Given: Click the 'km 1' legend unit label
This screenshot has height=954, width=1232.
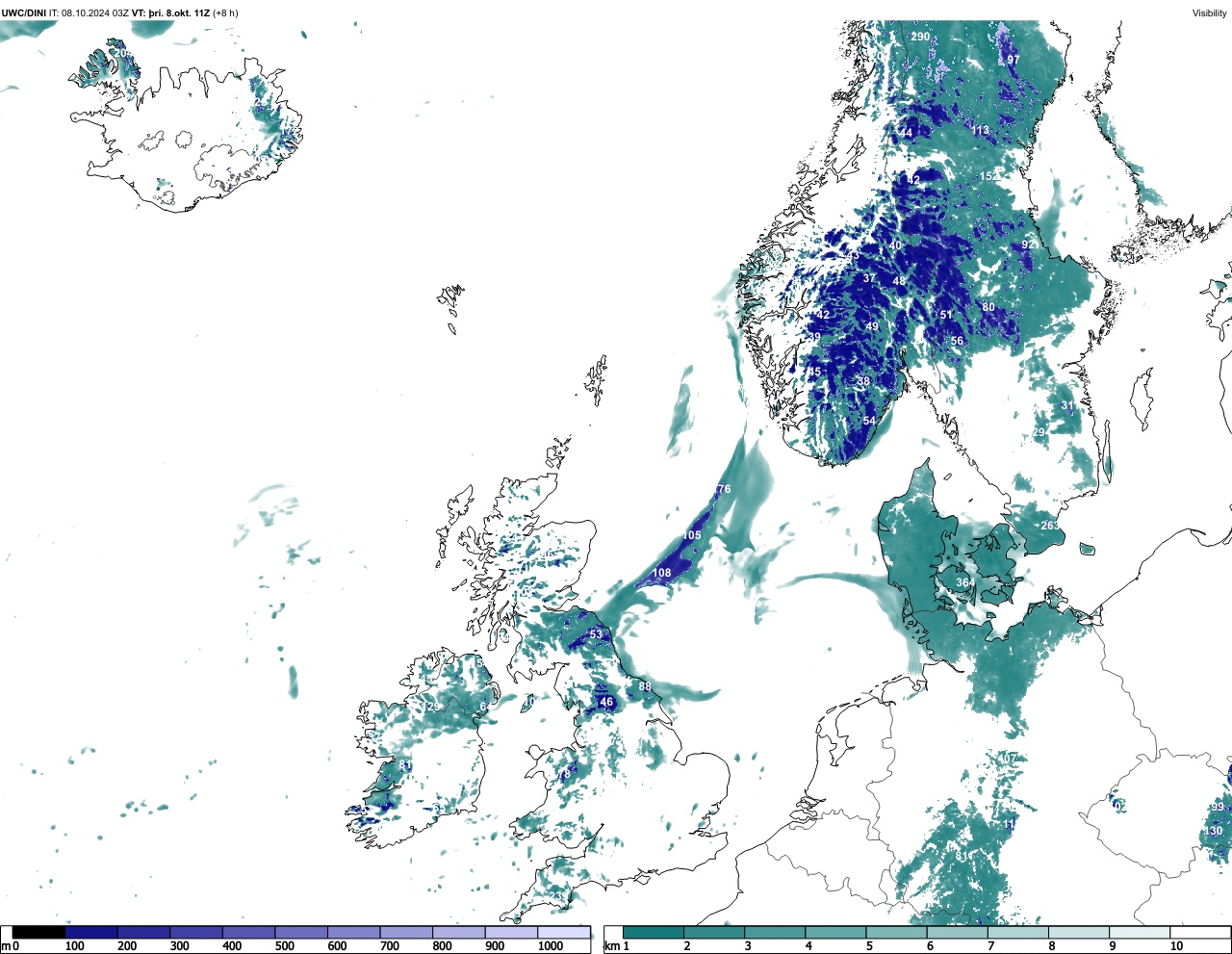Looking at the screenshot, I should click(617, 946).
